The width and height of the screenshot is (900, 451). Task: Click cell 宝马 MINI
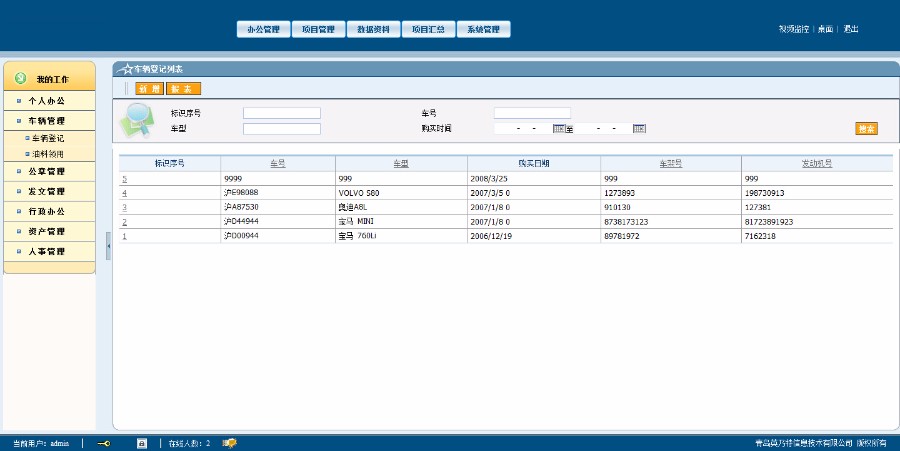pyautogui.click(x=356, y=221)
